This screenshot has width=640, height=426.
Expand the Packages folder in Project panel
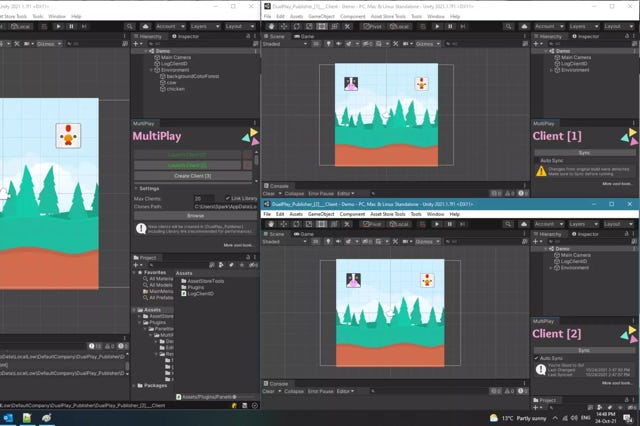pos(134,386)
